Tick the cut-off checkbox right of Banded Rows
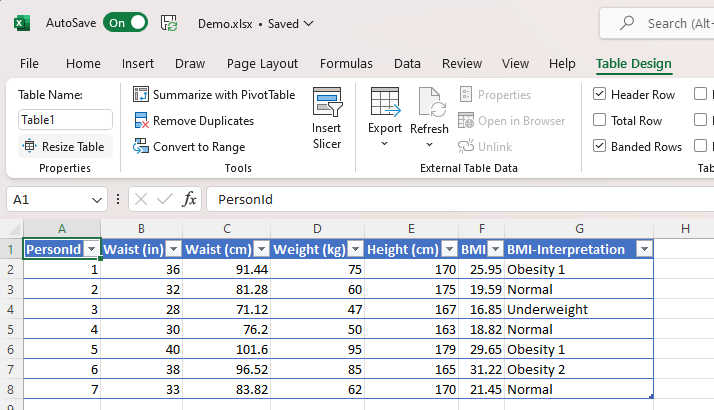Image resolution: width=714 pixels, height=410 pixels. [700, 146]
